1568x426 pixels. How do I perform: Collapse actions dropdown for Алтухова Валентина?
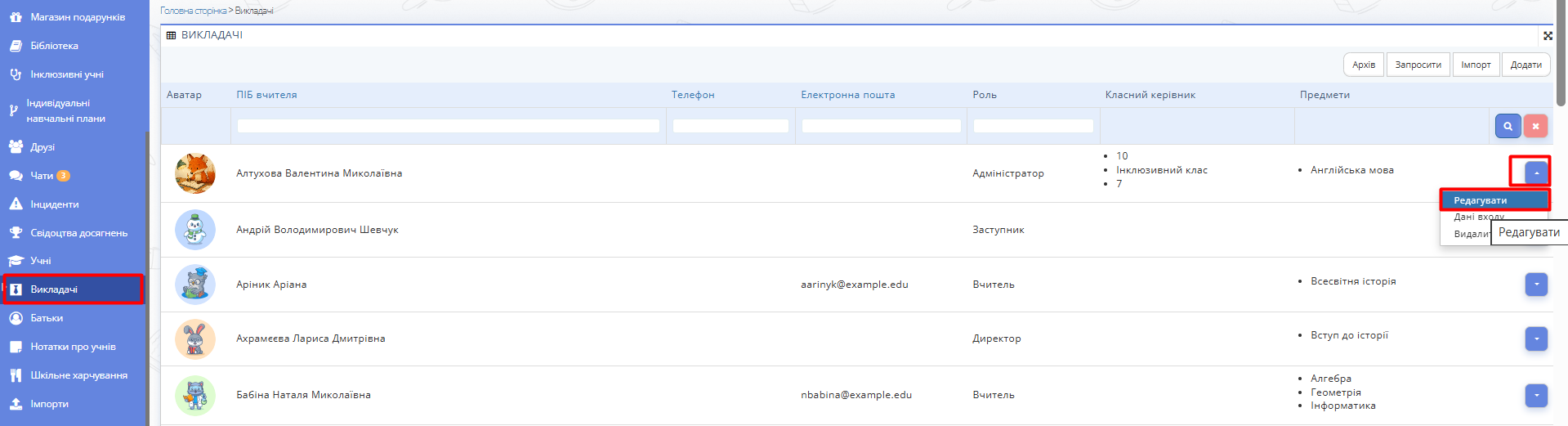[x=1536, y=173]
